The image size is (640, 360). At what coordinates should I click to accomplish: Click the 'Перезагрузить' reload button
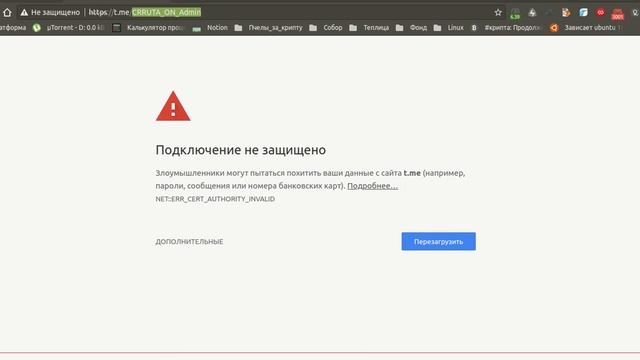click(438, 241)
